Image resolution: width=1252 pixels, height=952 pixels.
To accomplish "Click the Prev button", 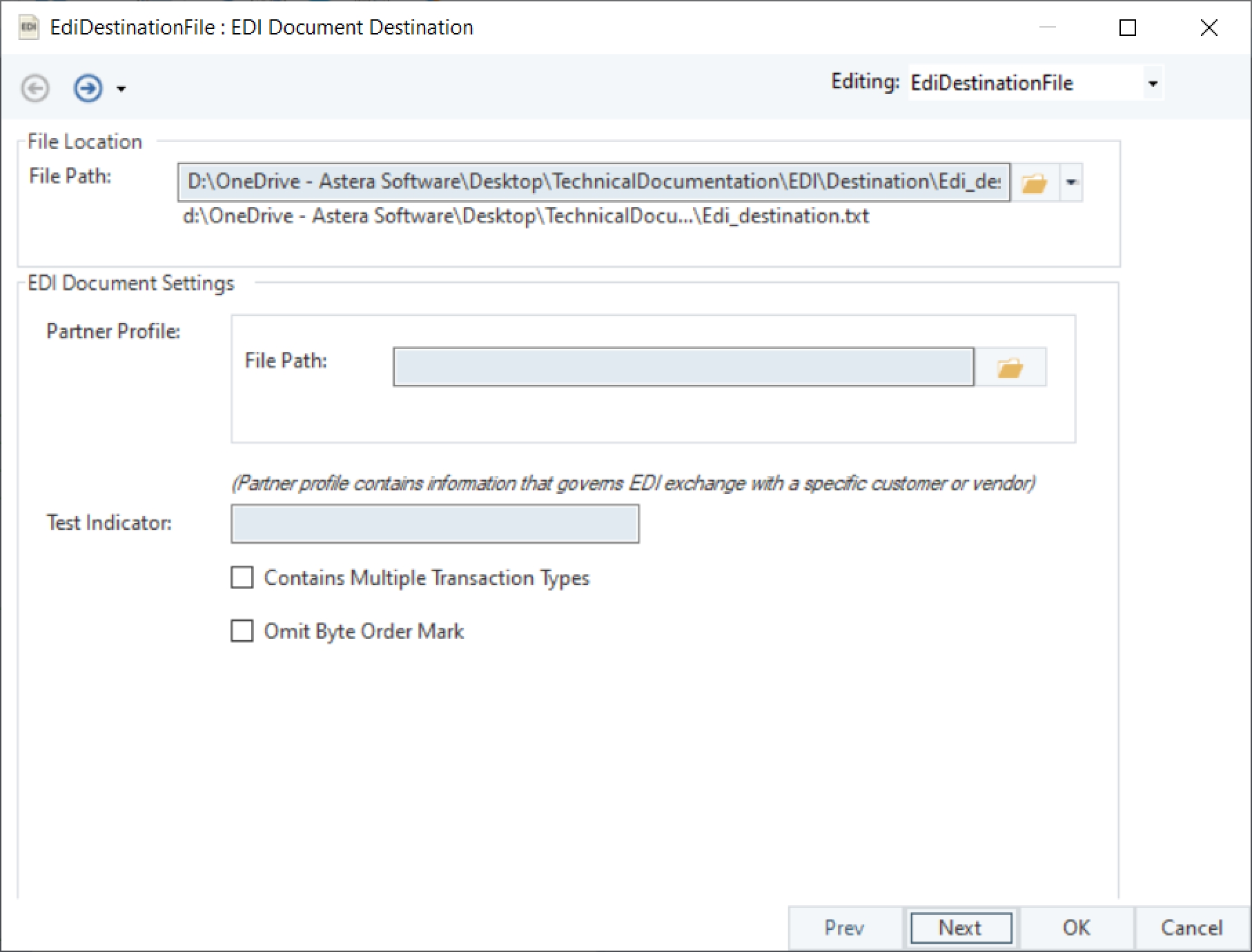I will click(x=844, y=928).
